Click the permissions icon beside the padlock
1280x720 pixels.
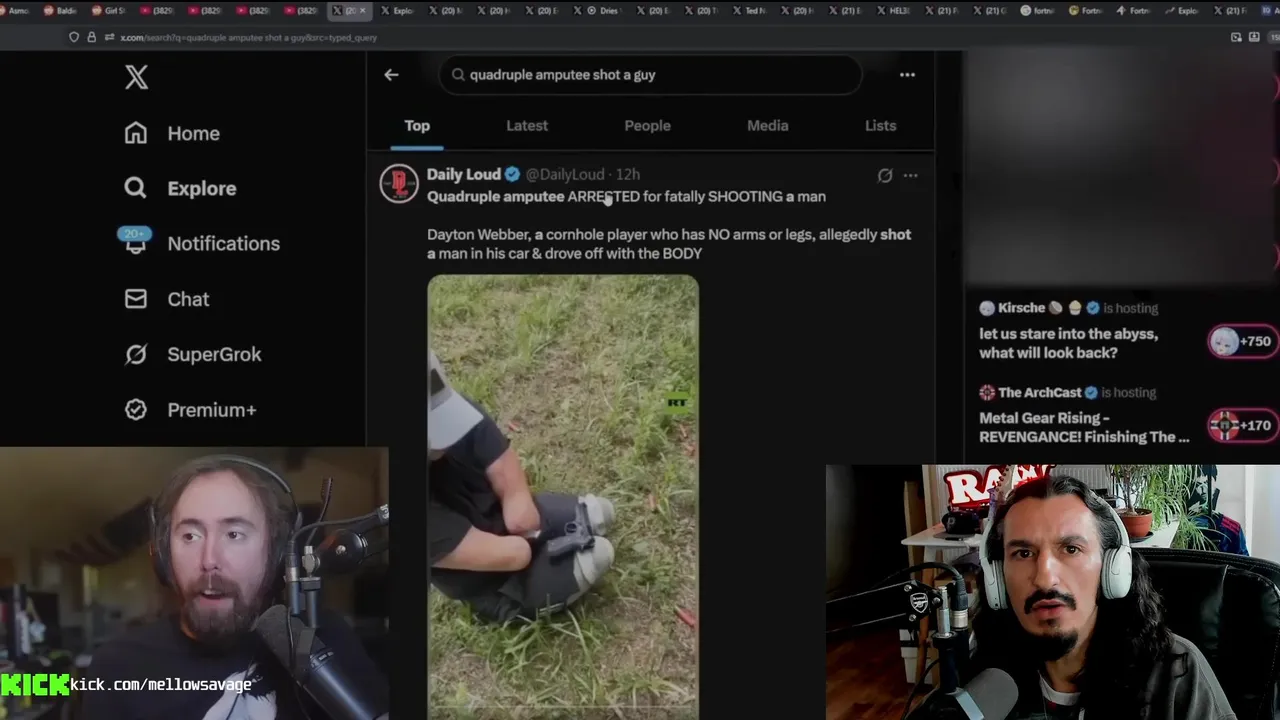point(109,37)
